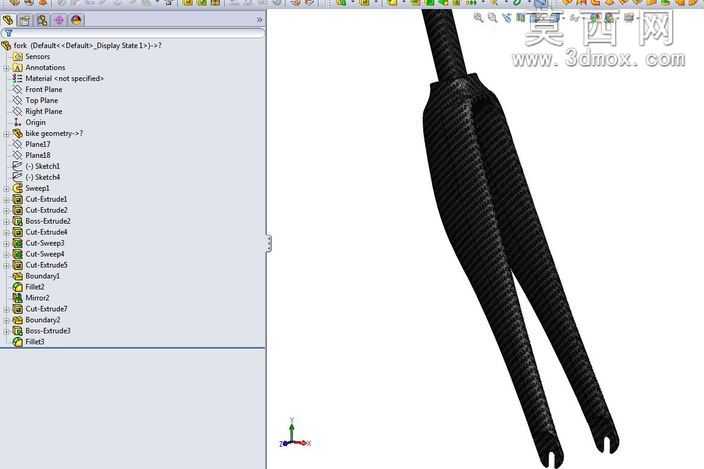Click the Material not specified icon
The width and height of the screenshot is (704, 469).
coord(18,79)
